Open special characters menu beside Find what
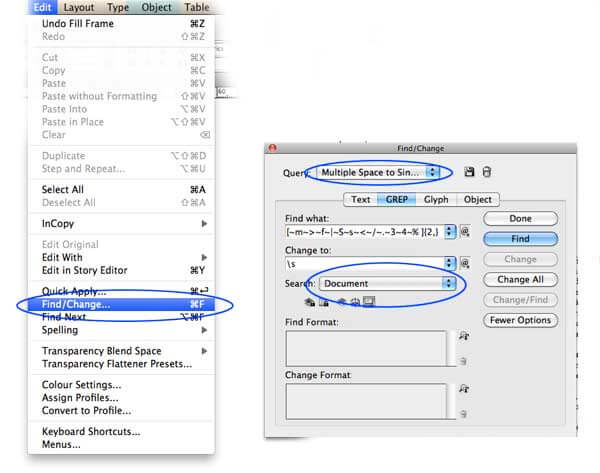Viewport: 600px width, 473px height. tap(465, 231)
